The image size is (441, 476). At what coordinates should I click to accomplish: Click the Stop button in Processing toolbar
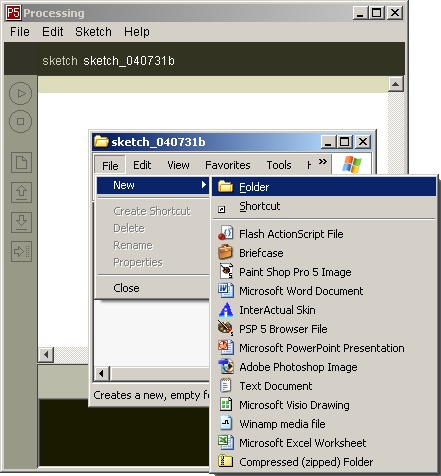coord(20,121)
